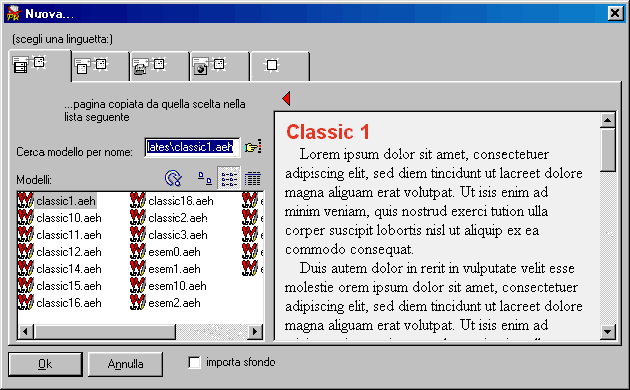Switch to the third tab with printer icon
The image size is (630, 390).
pyautogui.click(x=160, y=66)
